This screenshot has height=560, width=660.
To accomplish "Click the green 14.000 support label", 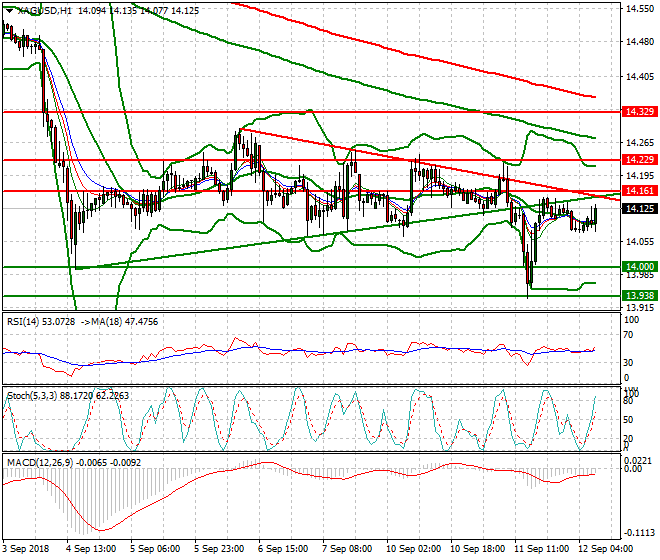I will coord(640,267).
